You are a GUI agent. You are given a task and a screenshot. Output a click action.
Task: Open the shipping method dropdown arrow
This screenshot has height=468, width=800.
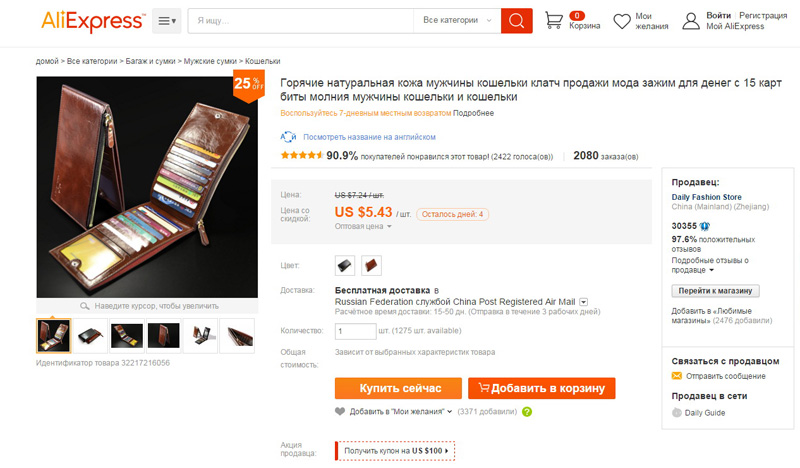tap(584, 302)
